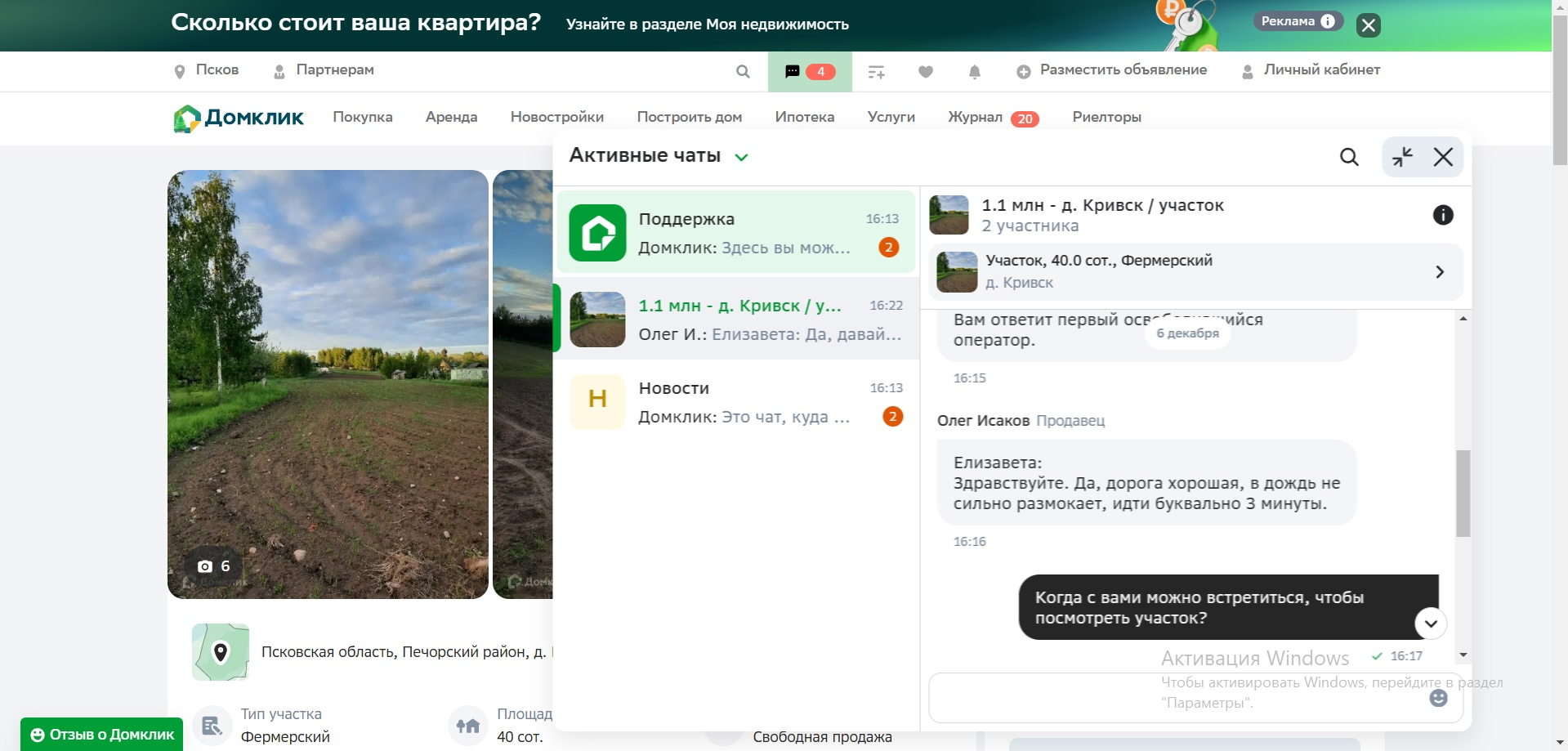Open the chat messages icon with badge

click(808, 71)
